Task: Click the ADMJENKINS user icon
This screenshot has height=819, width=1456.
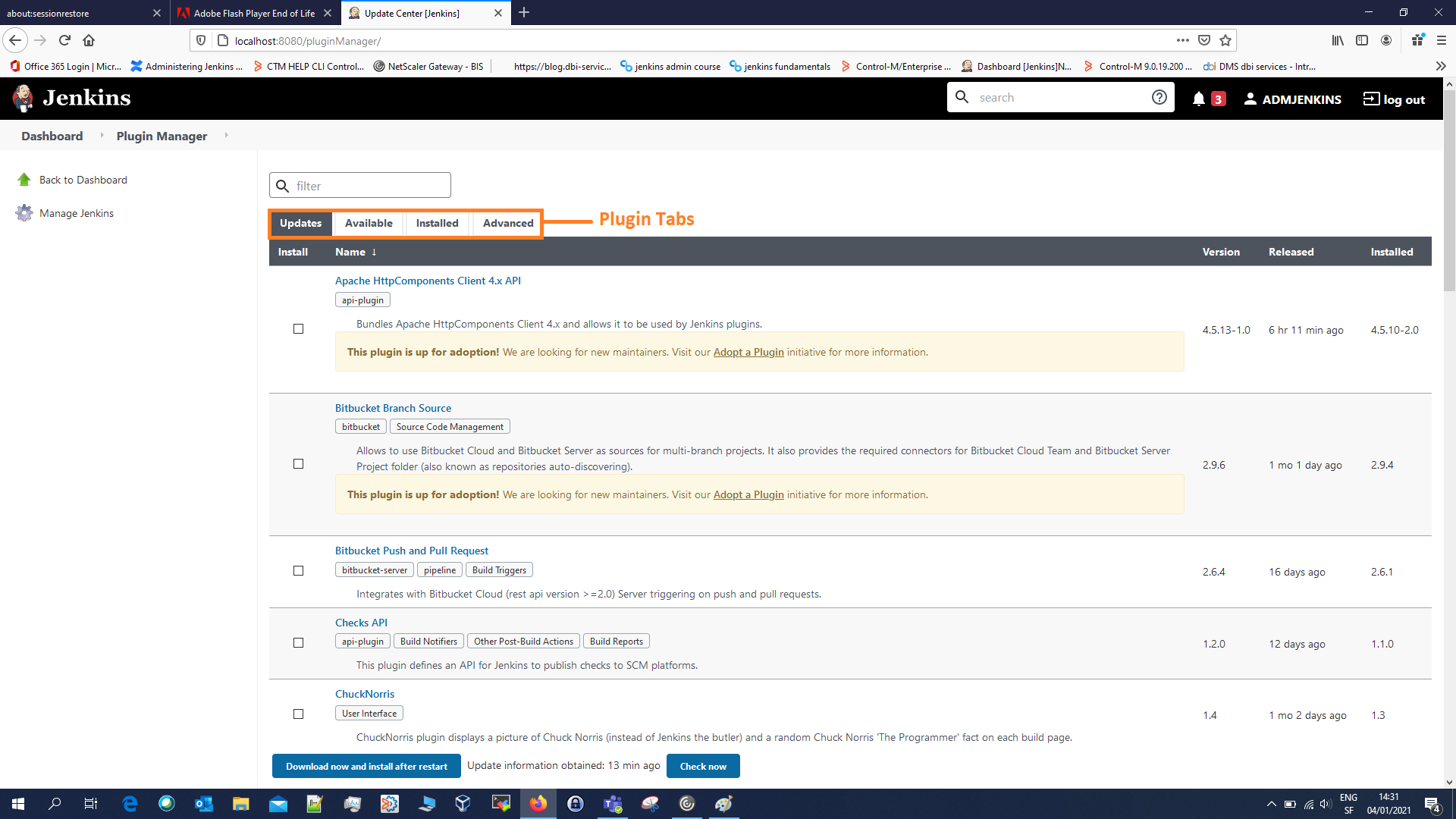Action: pos(1250,99)
